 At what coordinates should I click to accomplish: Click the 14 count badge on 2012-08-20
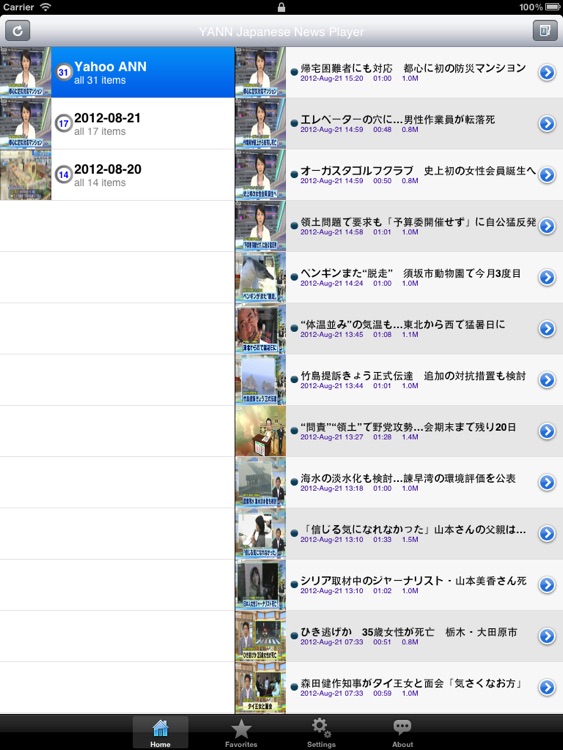63,175
